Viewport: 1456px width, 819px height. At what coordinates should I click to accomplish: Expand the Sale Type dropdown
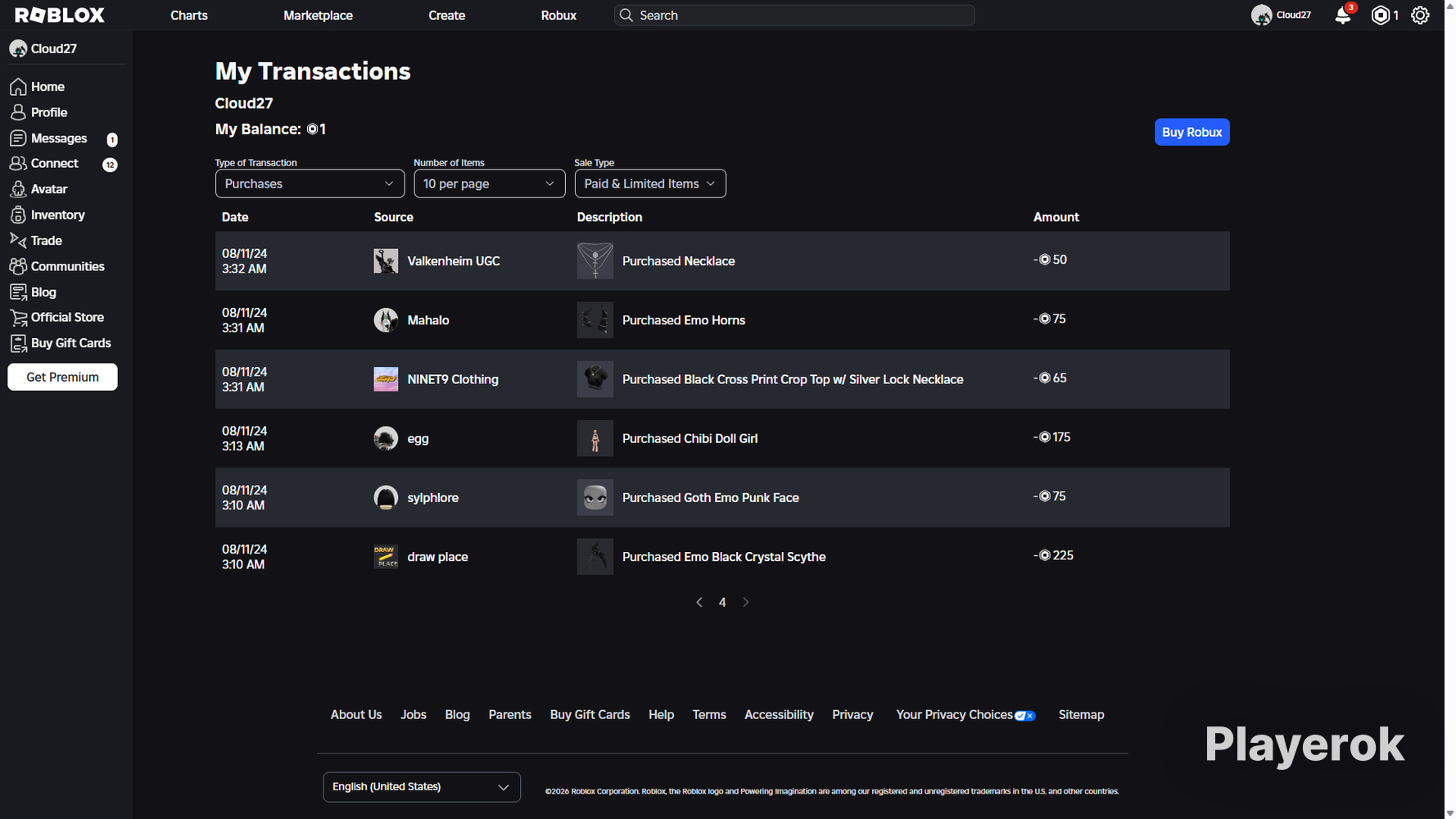[650, 183]
